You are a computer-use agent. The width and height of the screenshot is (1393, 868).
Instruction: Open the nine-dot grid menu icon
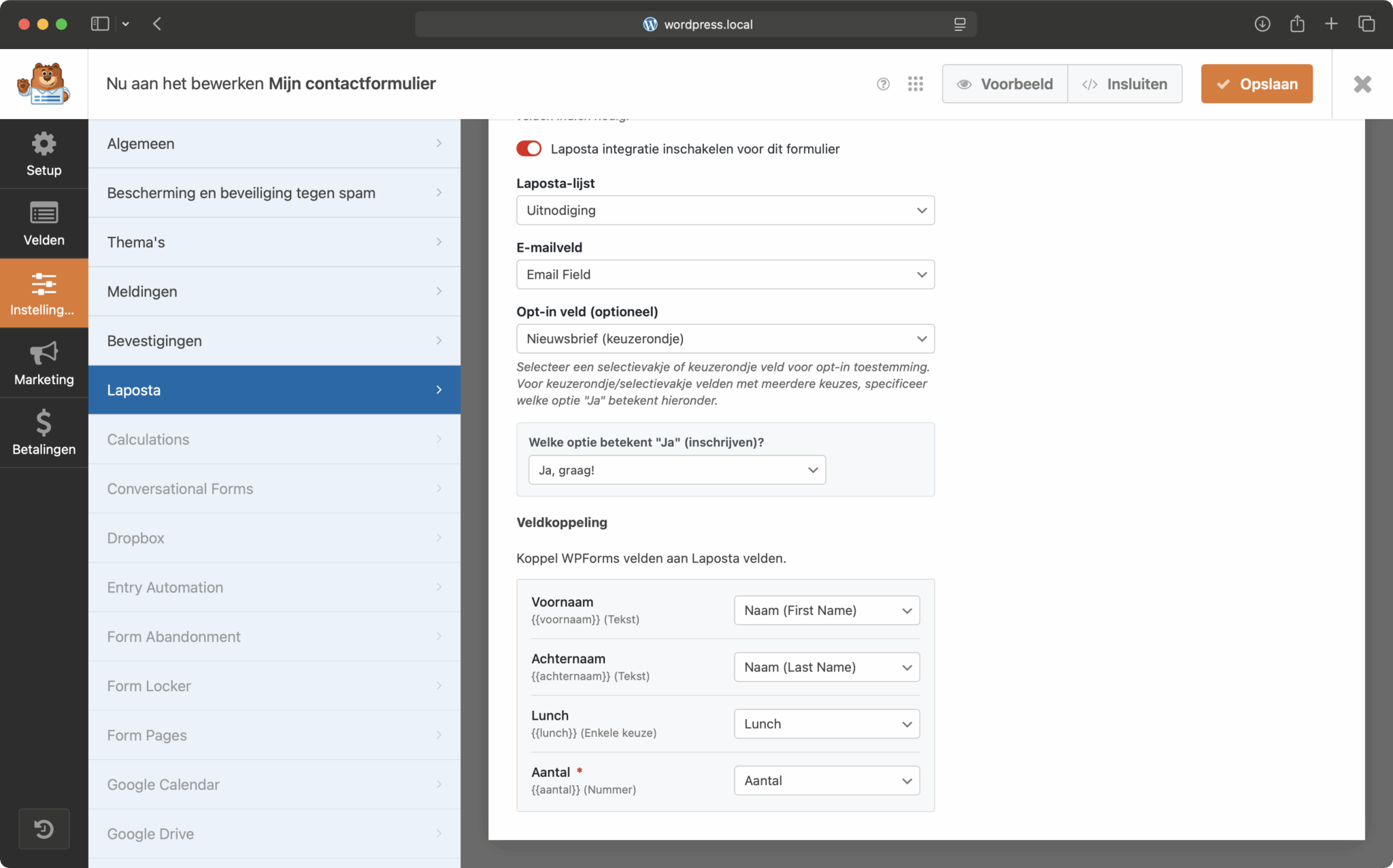pos(916,84)
